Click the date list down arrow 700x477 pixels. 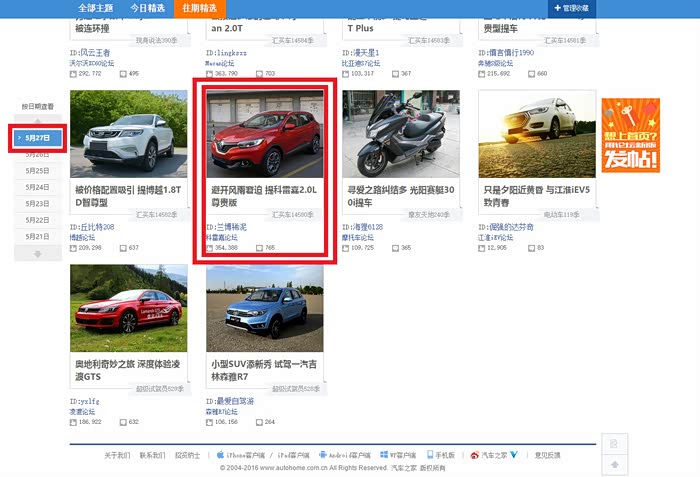37,254
